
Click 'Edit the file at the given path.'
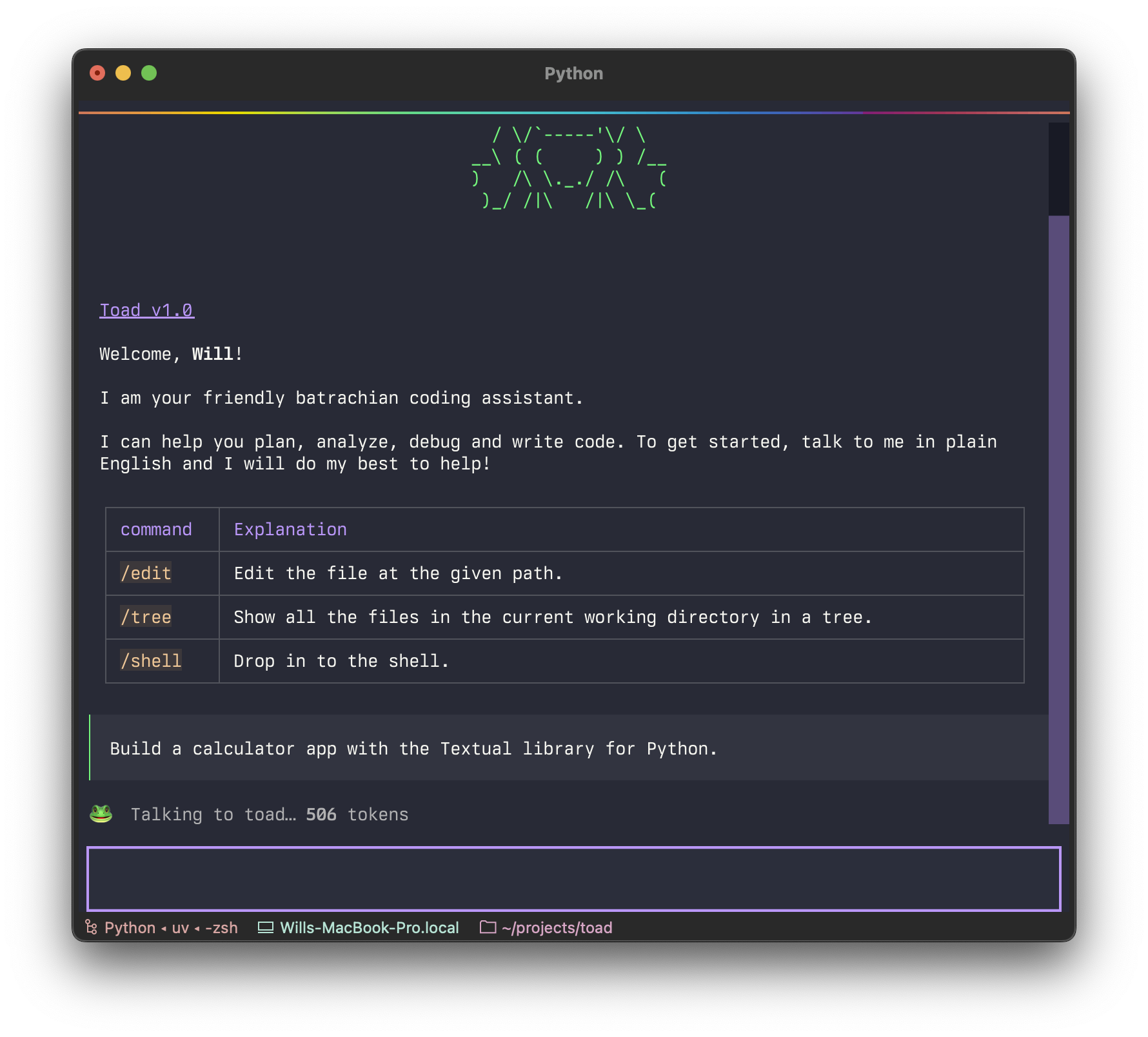pyautogui.click(x=398, y=573)
